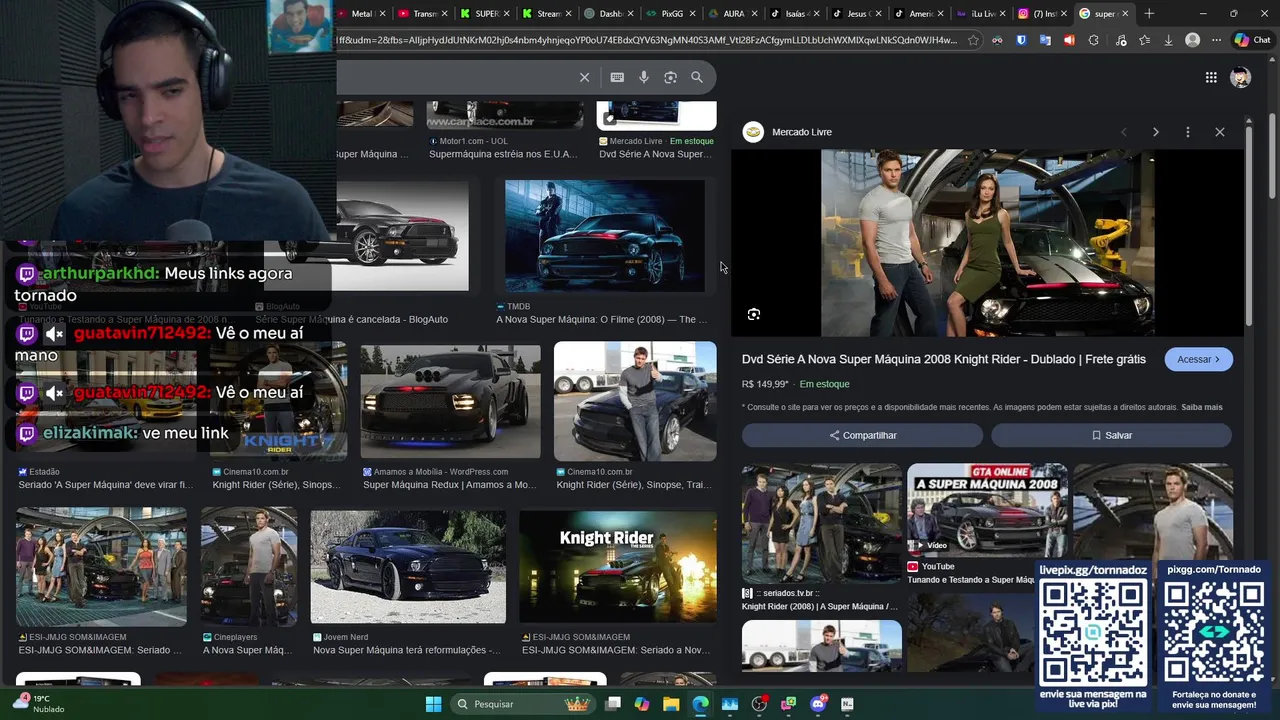Open Discord from the taskbar
The height and width of the screenshot is (720, 1280).
[818, 704]
